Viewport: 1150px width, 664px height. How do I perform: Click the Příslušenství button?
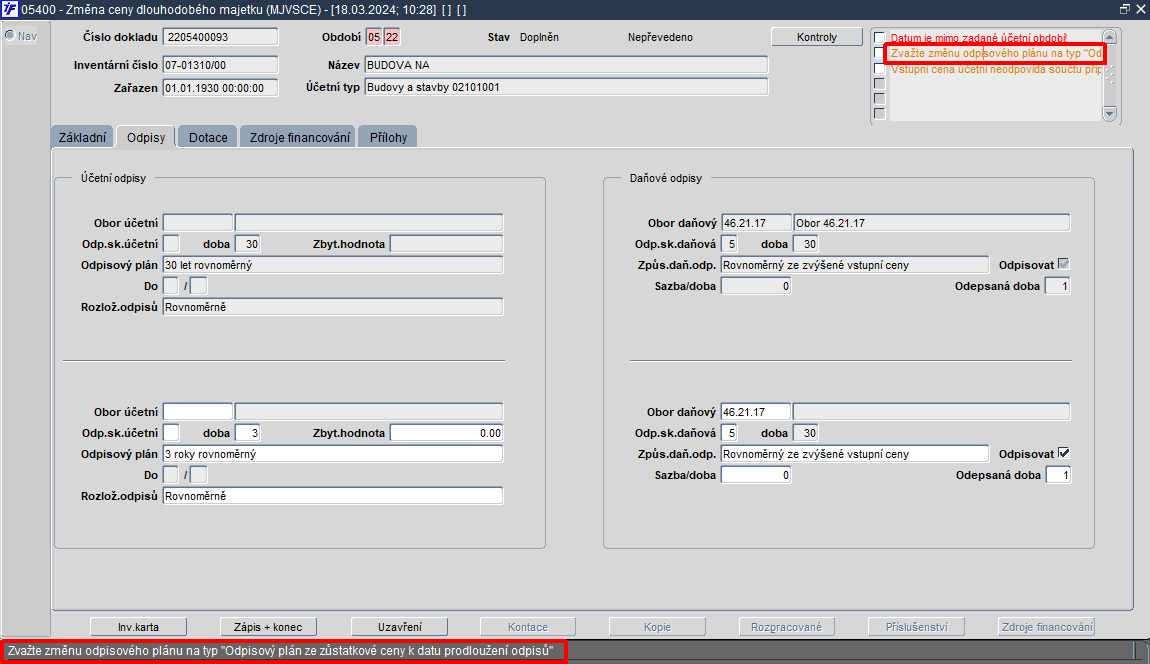916,627
